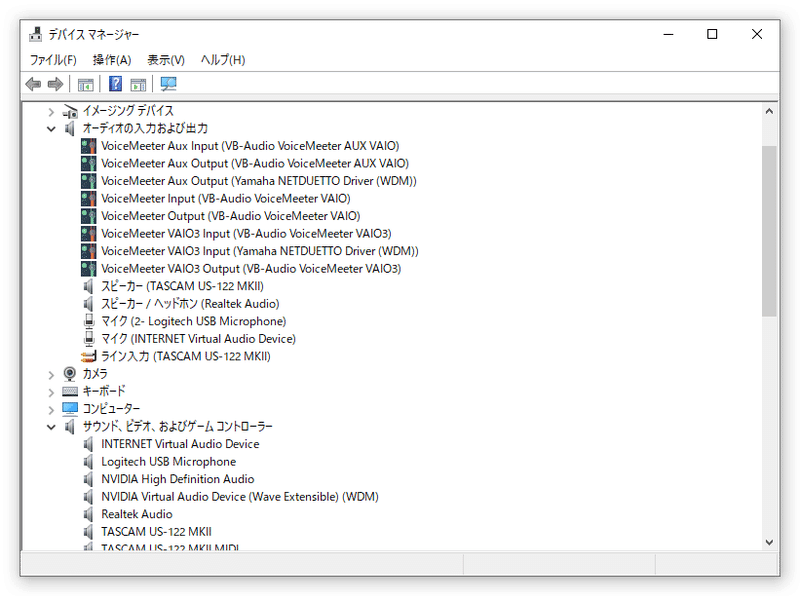This screenshot has width=800, height=596.
Task: Click the speaker icon beside スピーカー (TASCAM US-122 MKII)
Action: point(88,286)
